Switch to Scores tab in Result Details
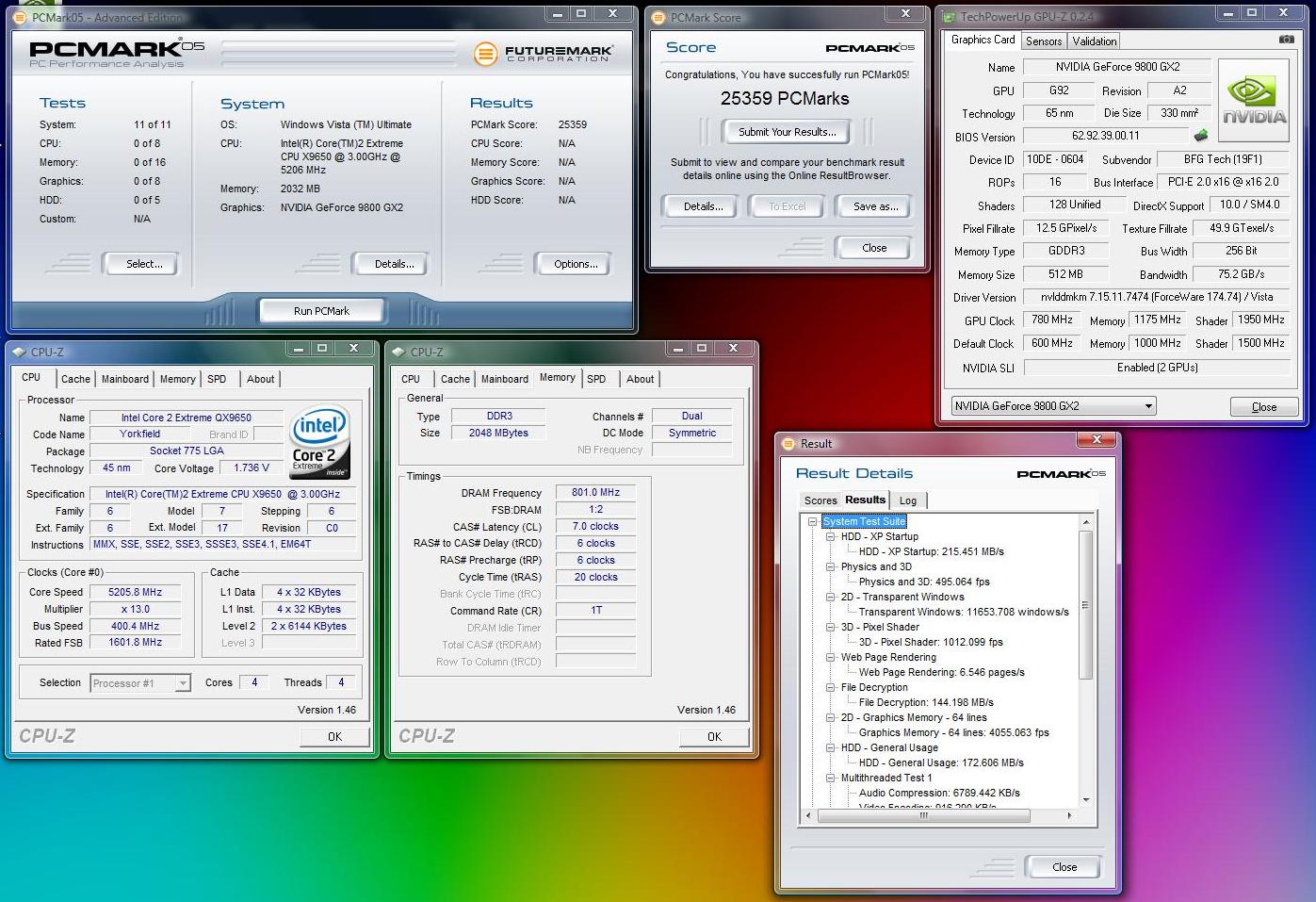 820,500
